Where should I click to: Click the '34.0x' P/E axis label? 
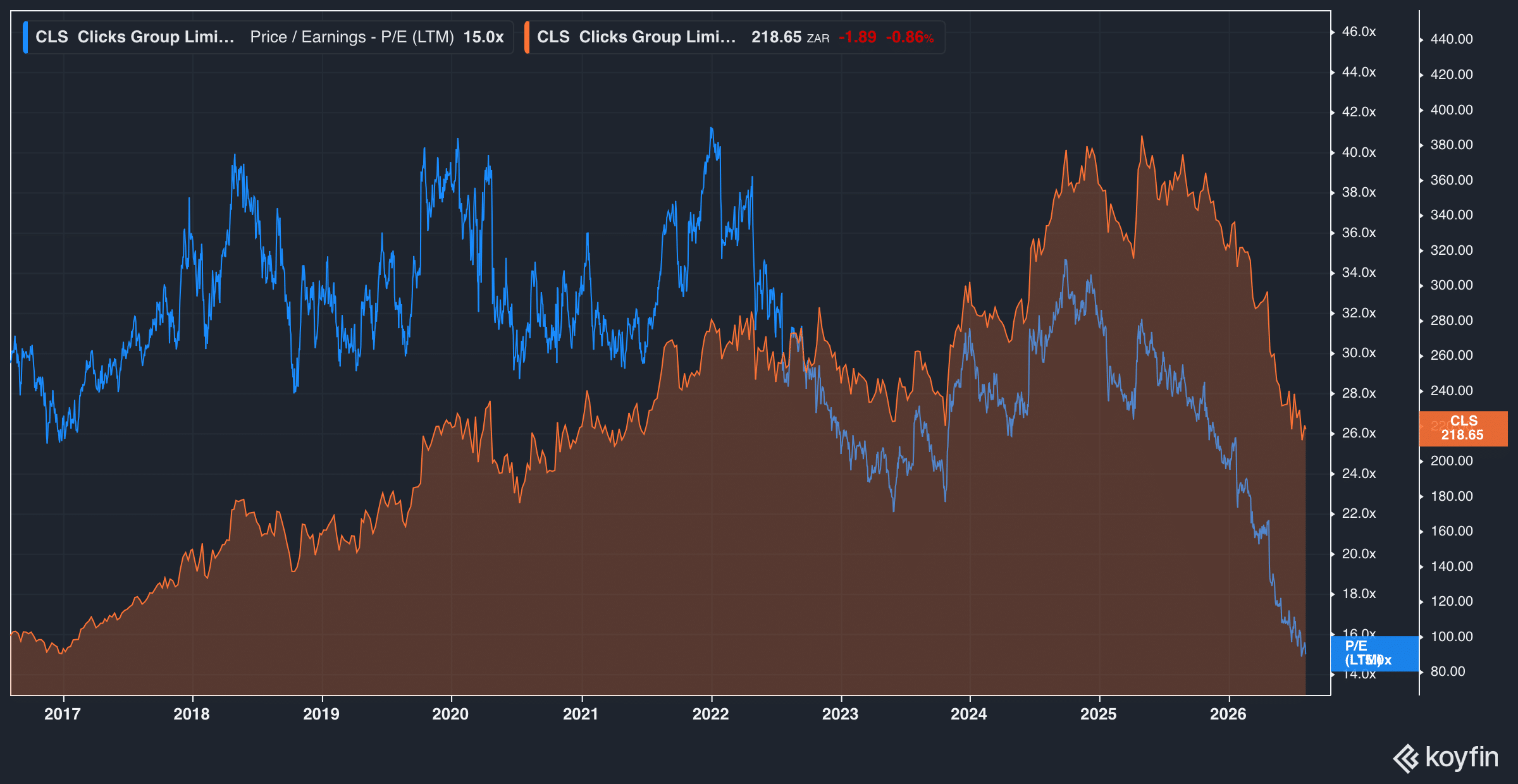[x=1359, y=273]
